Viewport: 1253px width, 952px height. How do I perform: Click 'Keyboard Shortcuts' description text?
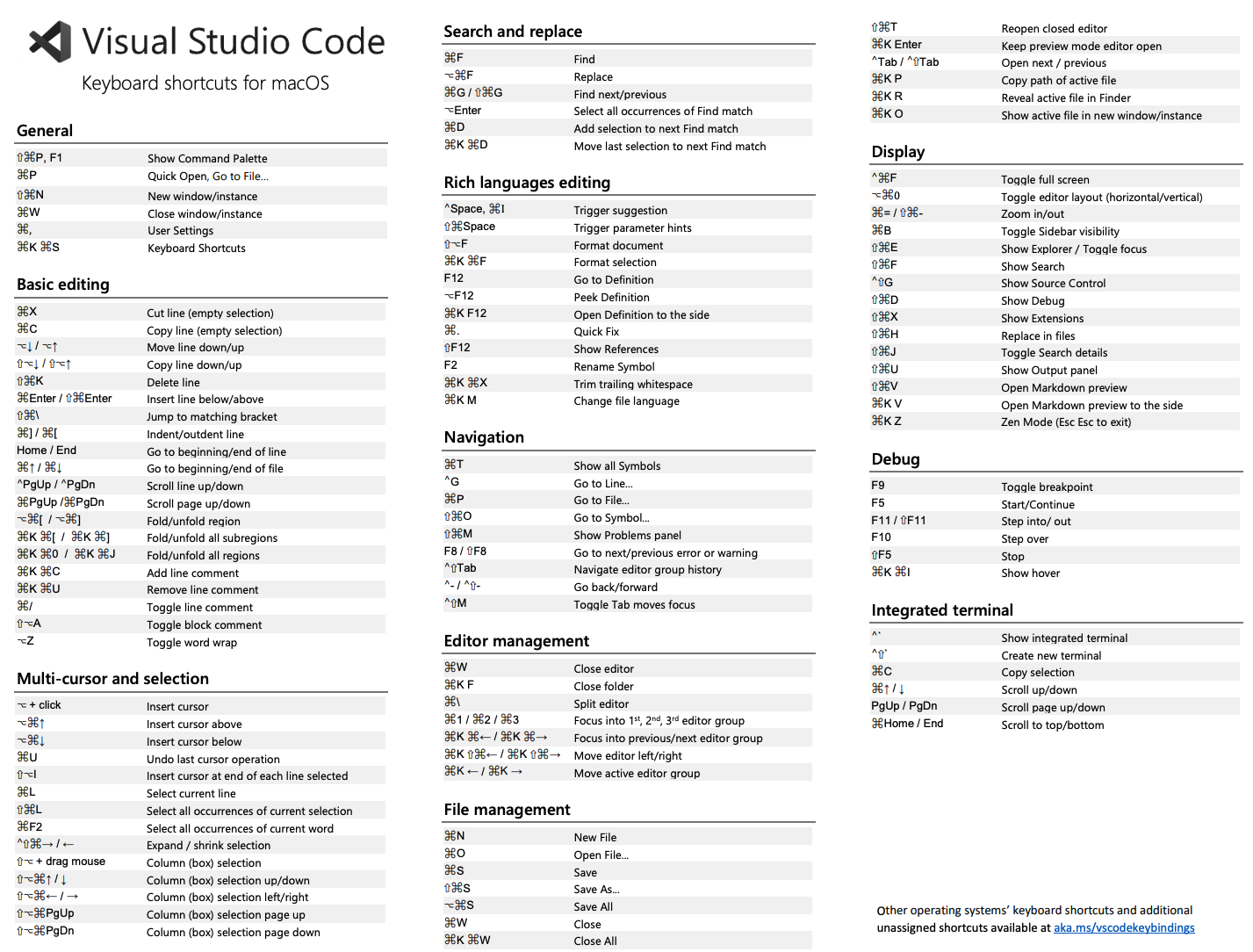click(x=197, y=249)
